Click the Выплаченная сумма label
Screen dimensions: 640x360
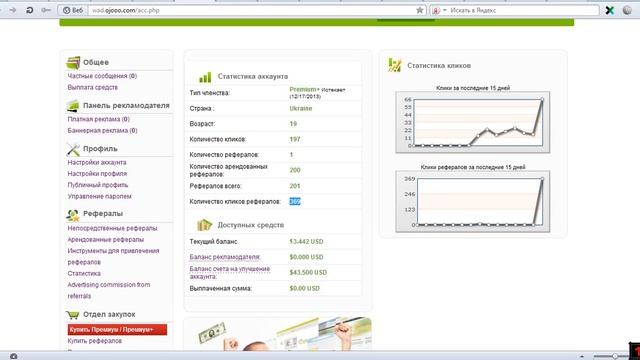tap(220, 289)
